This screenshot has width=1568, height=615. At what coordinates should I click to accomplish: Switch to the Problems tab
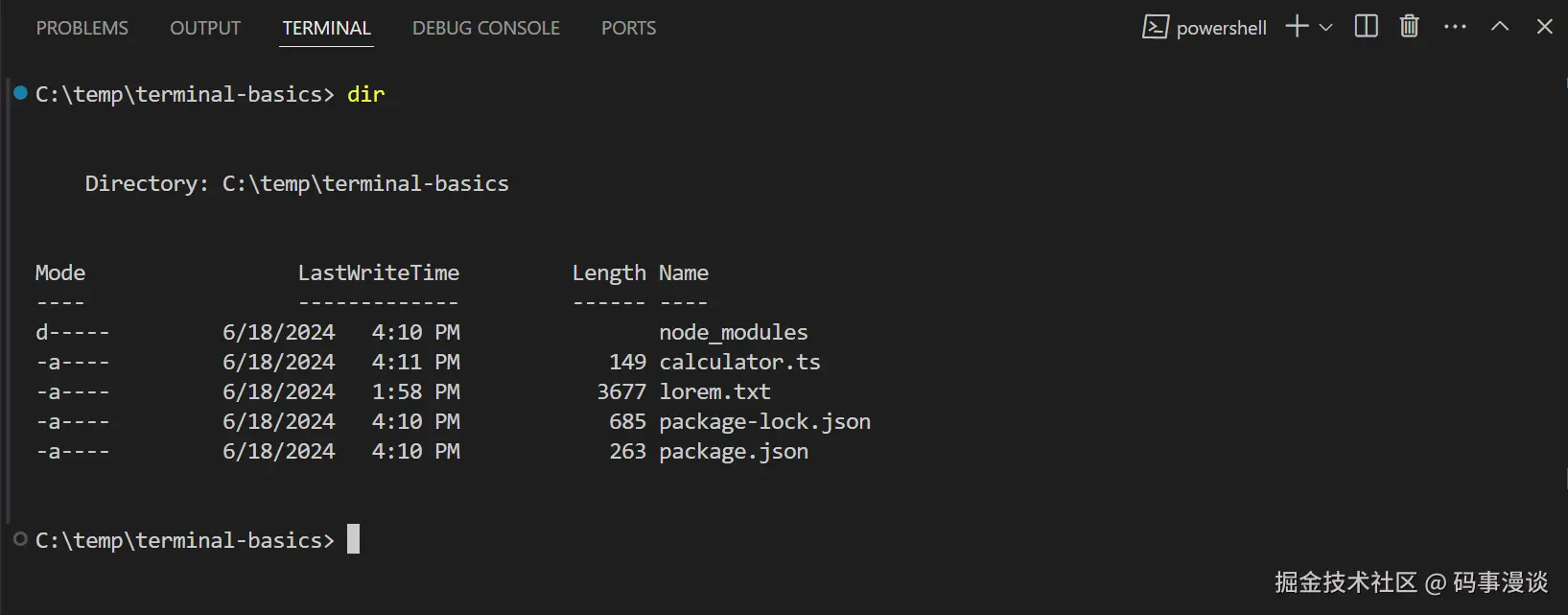[82, 28]
